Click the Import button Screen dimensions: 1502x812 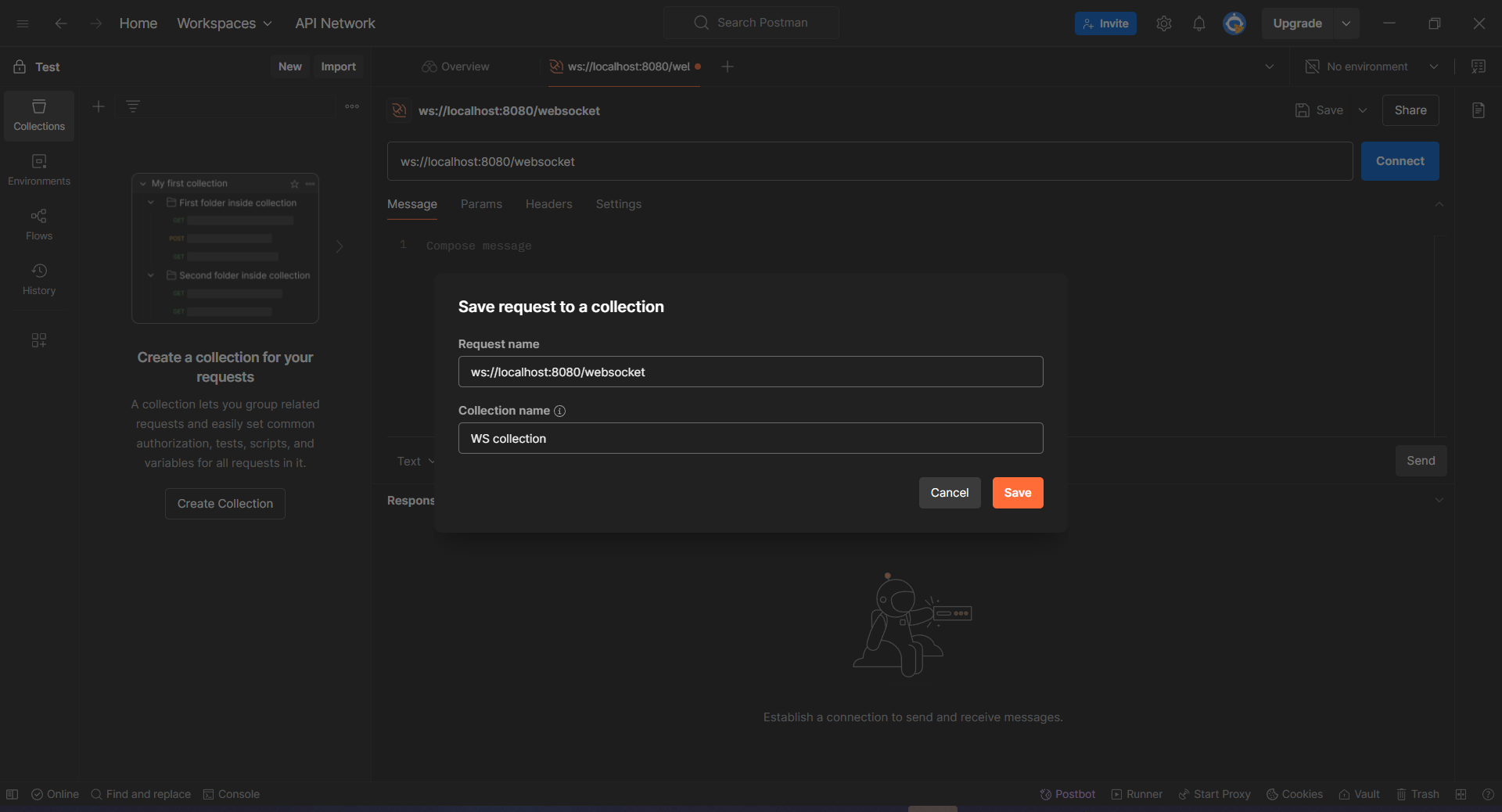(339, 66)
